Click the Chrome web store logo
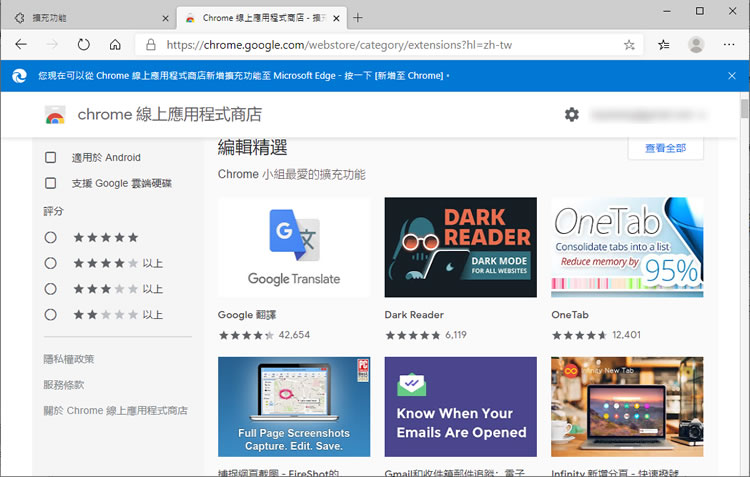Screen dimensions: 750x477 coord(55,115)
